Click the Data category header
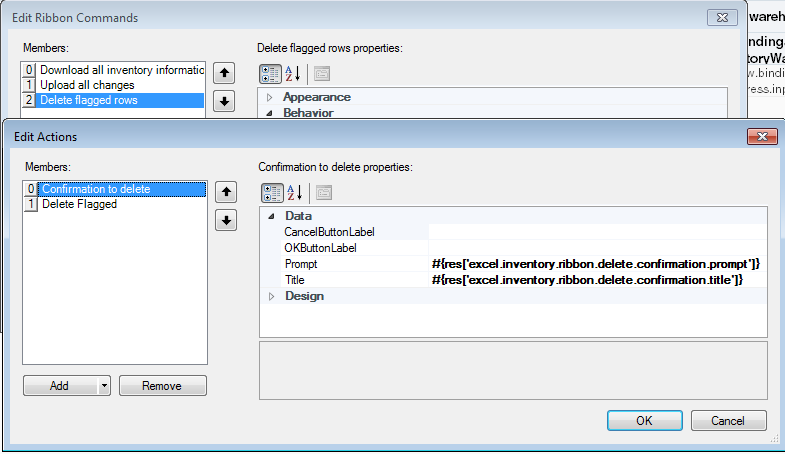Image resolution: width=785 pixels, height=454 pixels. coord(298,216)
